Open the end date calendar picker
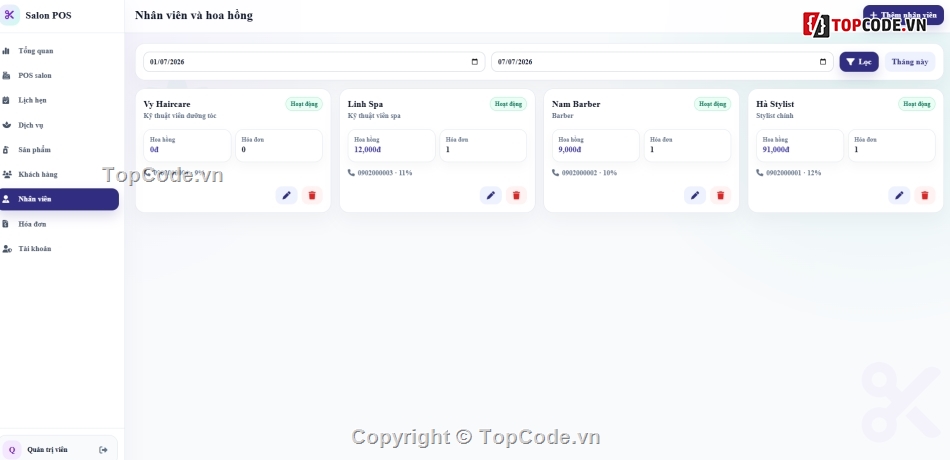 (823, 62)
